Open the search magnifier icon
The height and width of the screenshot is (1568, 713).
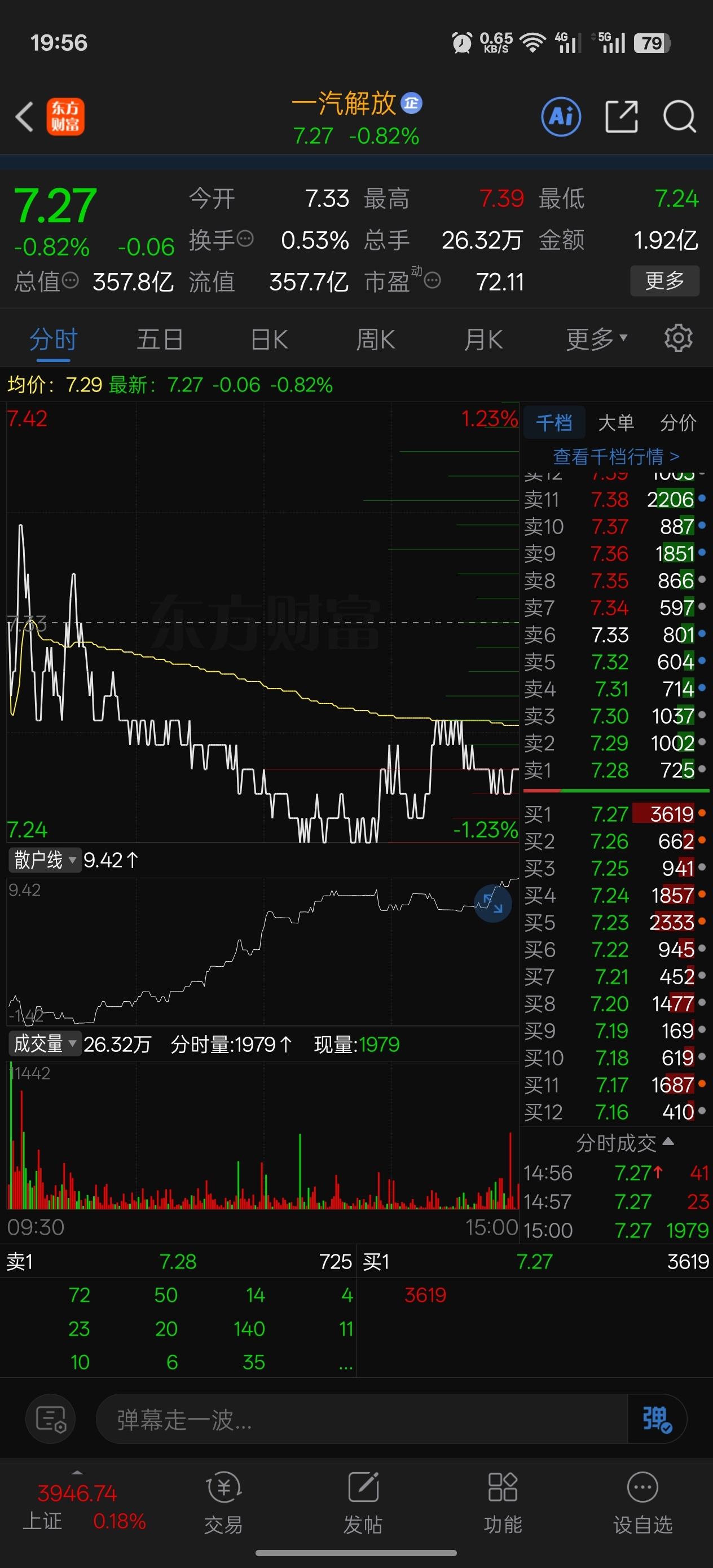pos(680,116)
